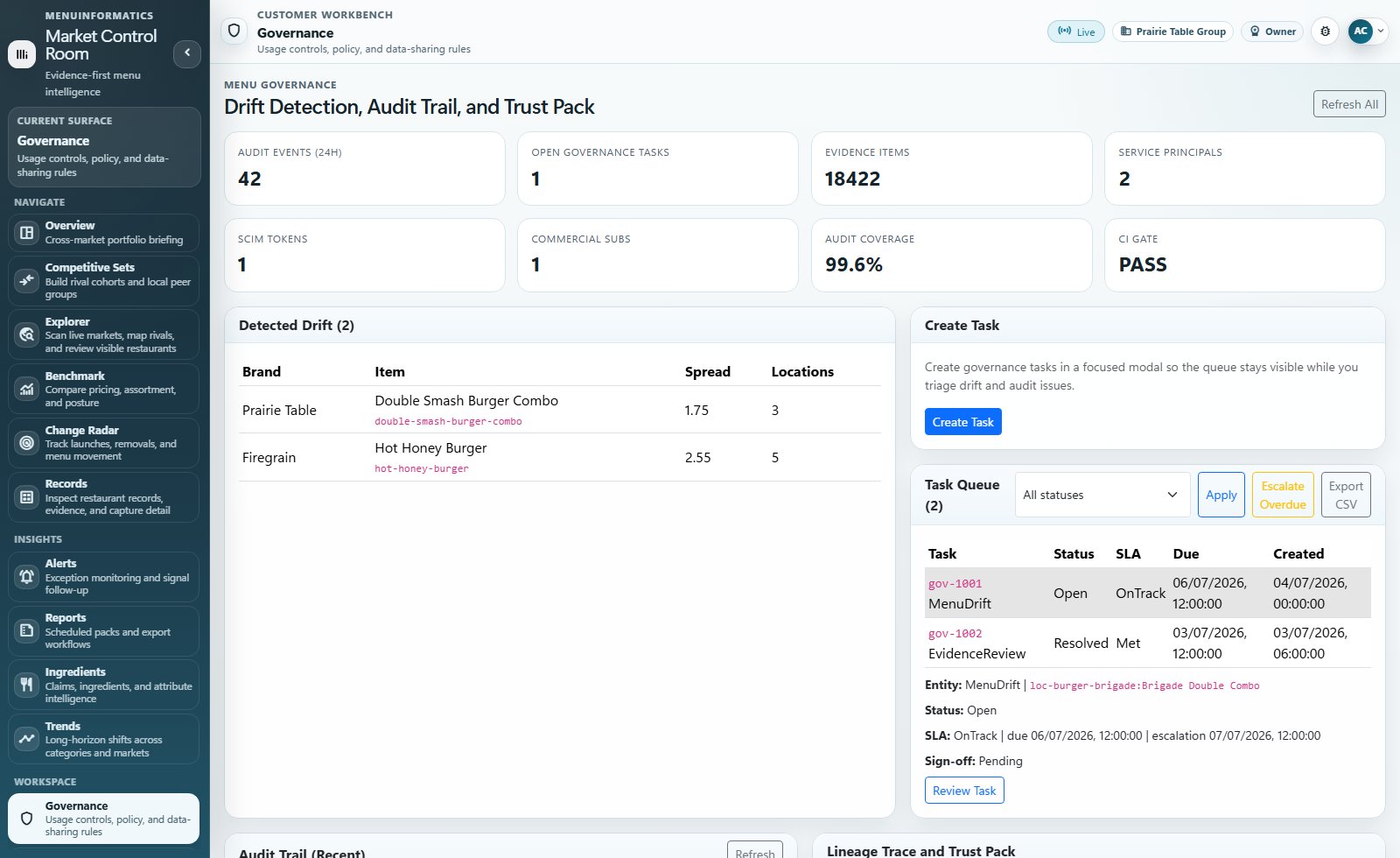This screenshot has height=858, width=1400.
Task: Click the double-smash-burger-combo slug
Action: tap(448, 421)
